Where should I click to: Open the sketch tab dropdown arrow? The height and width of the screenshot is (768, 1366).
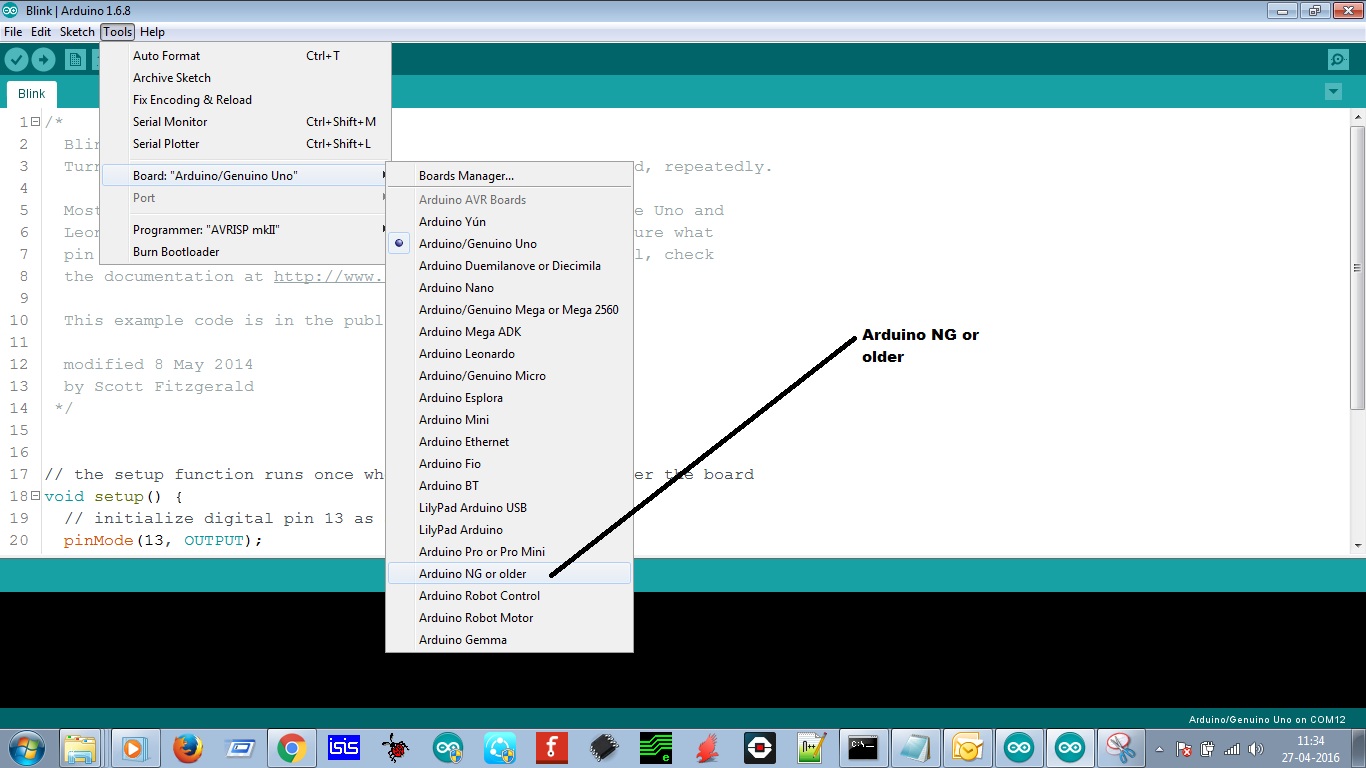[1332, 92]
